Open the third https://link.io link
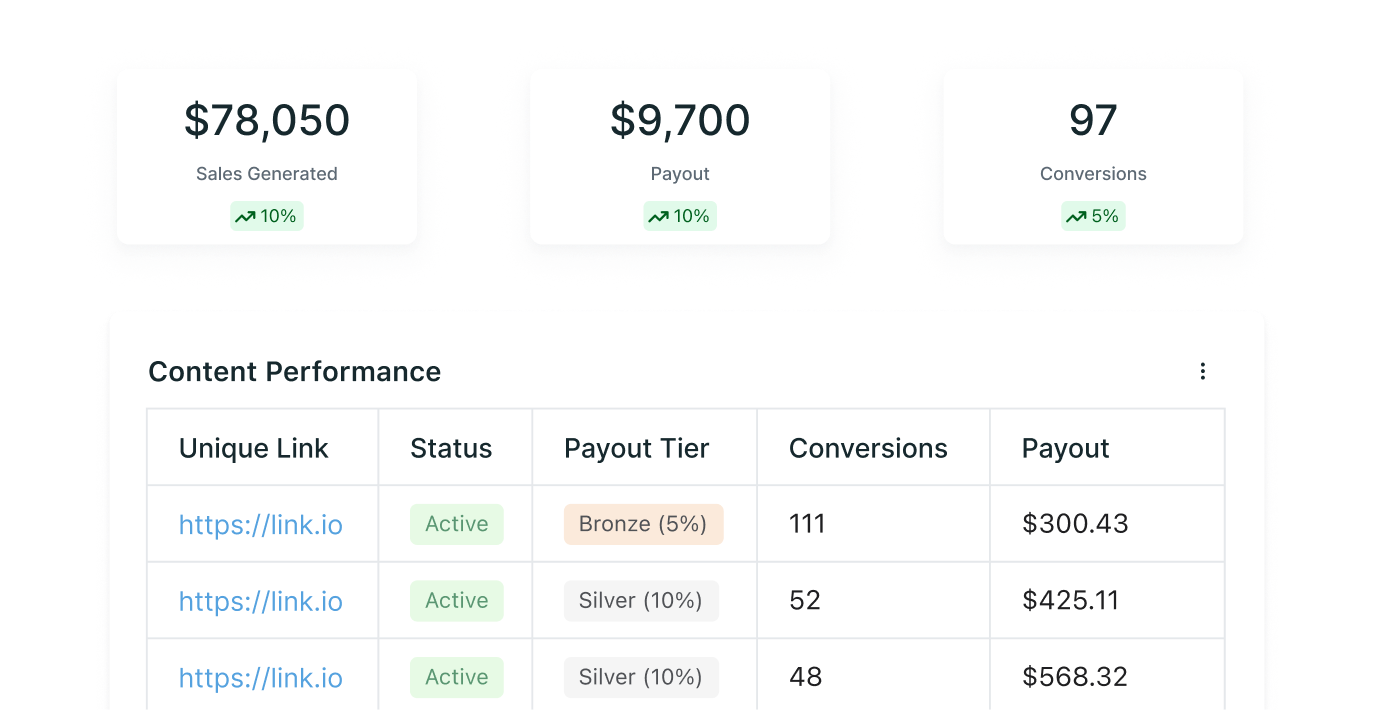The width and height of the screenshot is (1374, 710). pyautogui.click(x=260, y=678)
